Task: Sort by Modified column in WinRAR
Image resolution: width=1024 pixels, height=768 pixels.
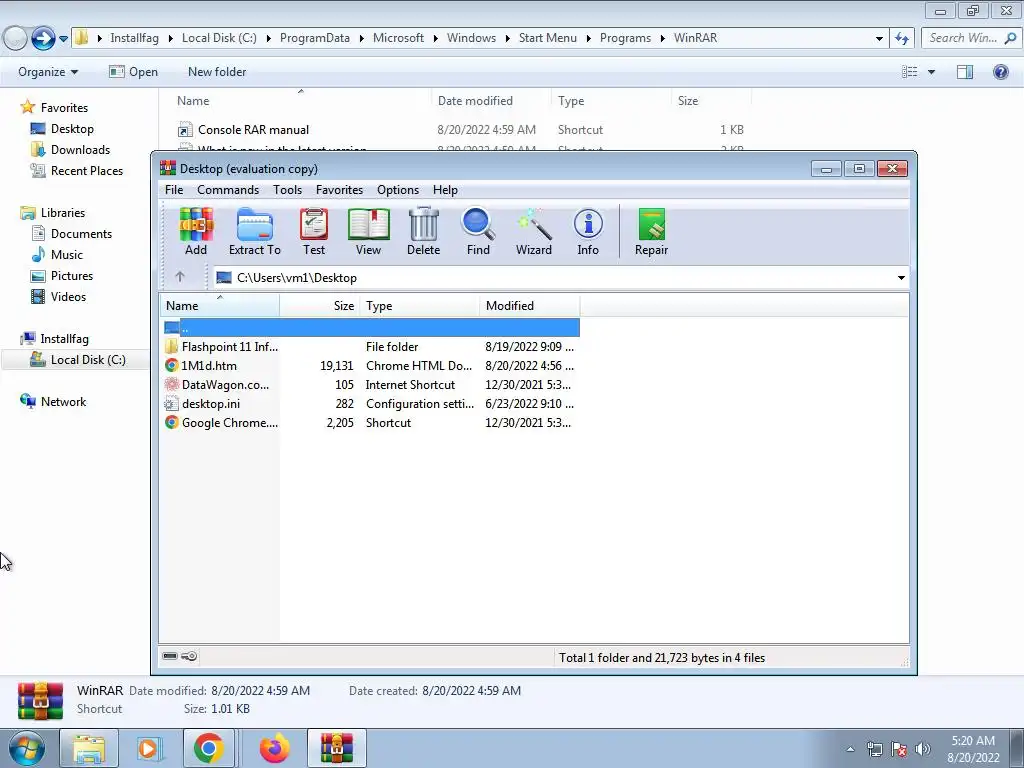Action: (x=530, y=306)
